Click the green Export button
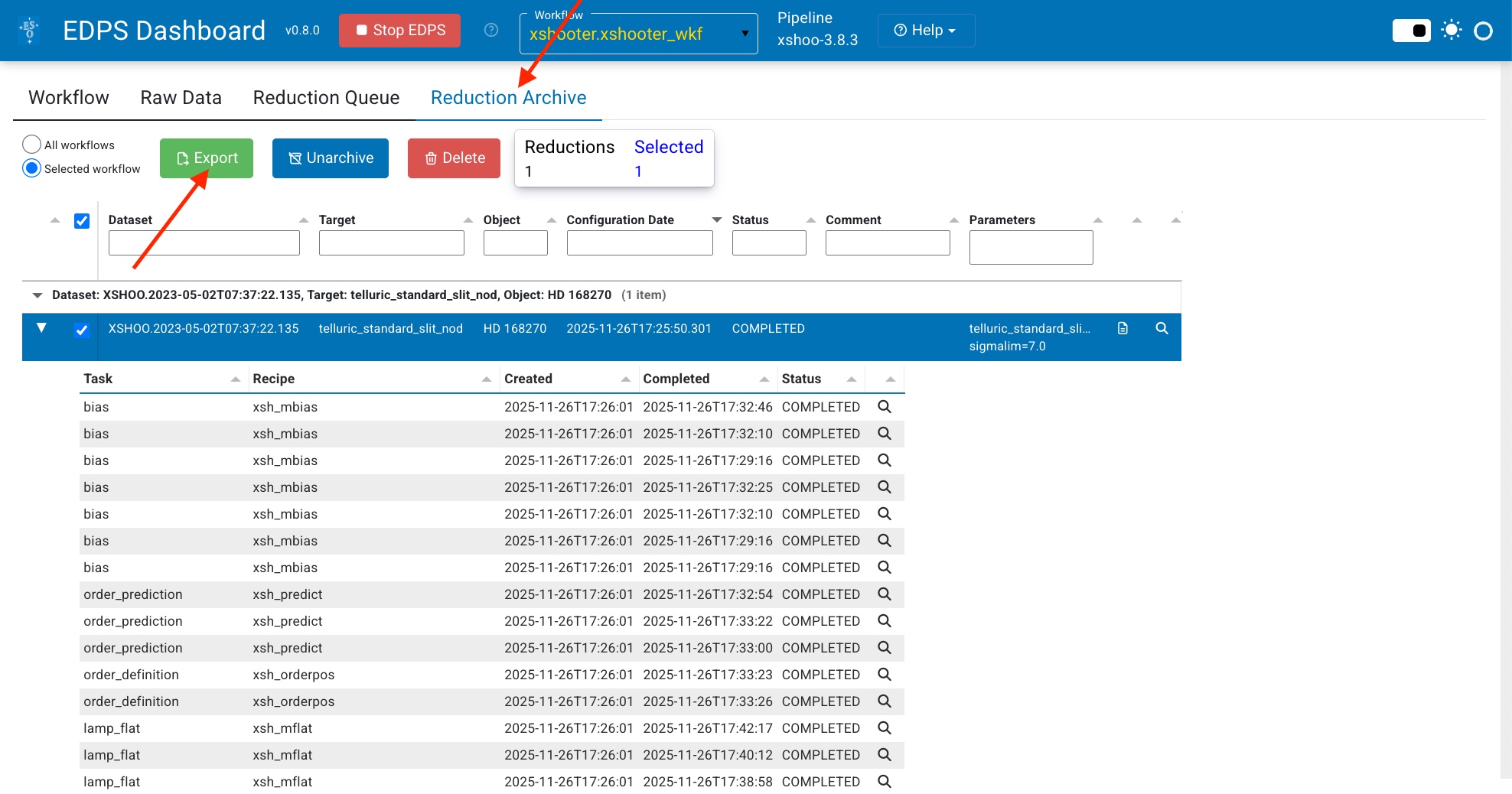1512x794 pixels. [207, 158]
